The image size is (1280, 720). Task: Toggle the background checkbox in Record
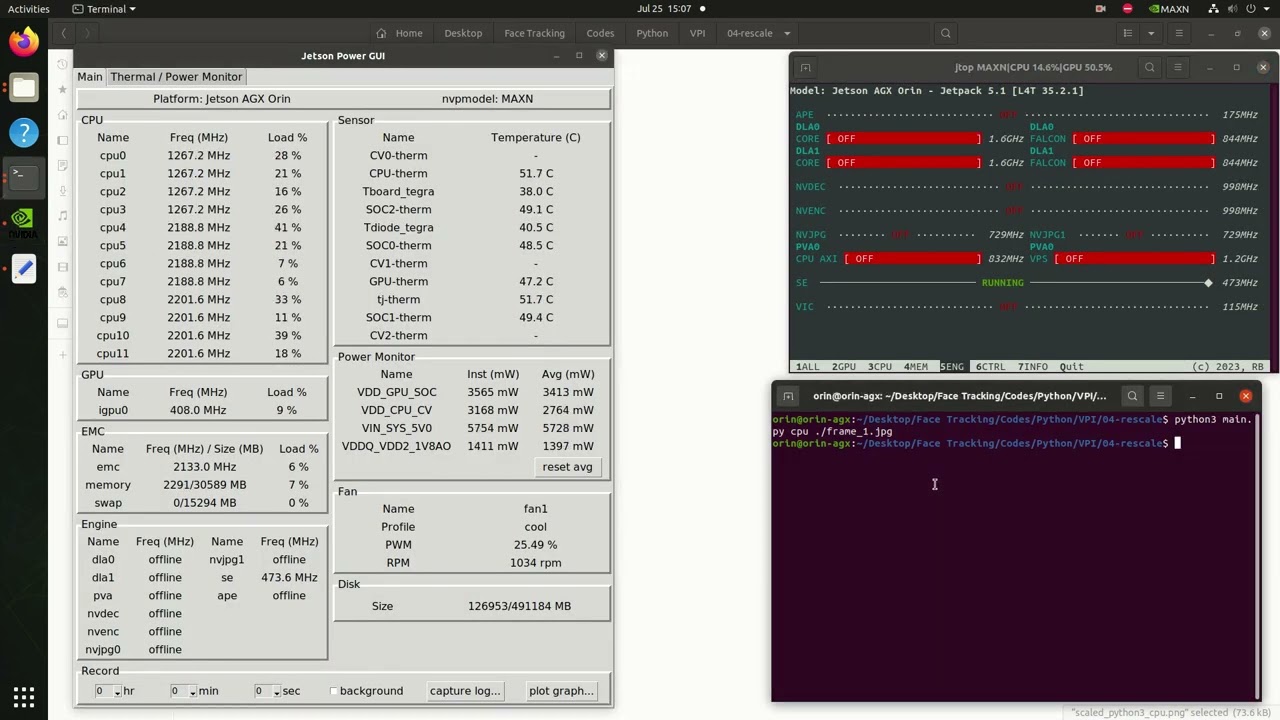point(334,691)
